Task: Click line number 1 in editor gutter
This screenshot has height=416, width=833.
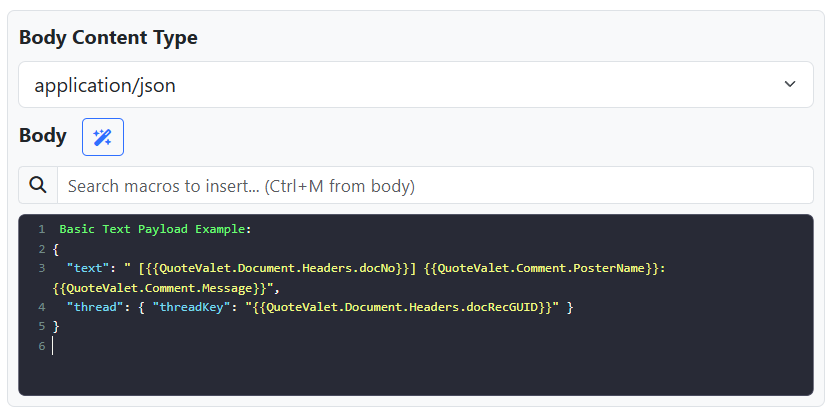Action: tap(41, 229)
